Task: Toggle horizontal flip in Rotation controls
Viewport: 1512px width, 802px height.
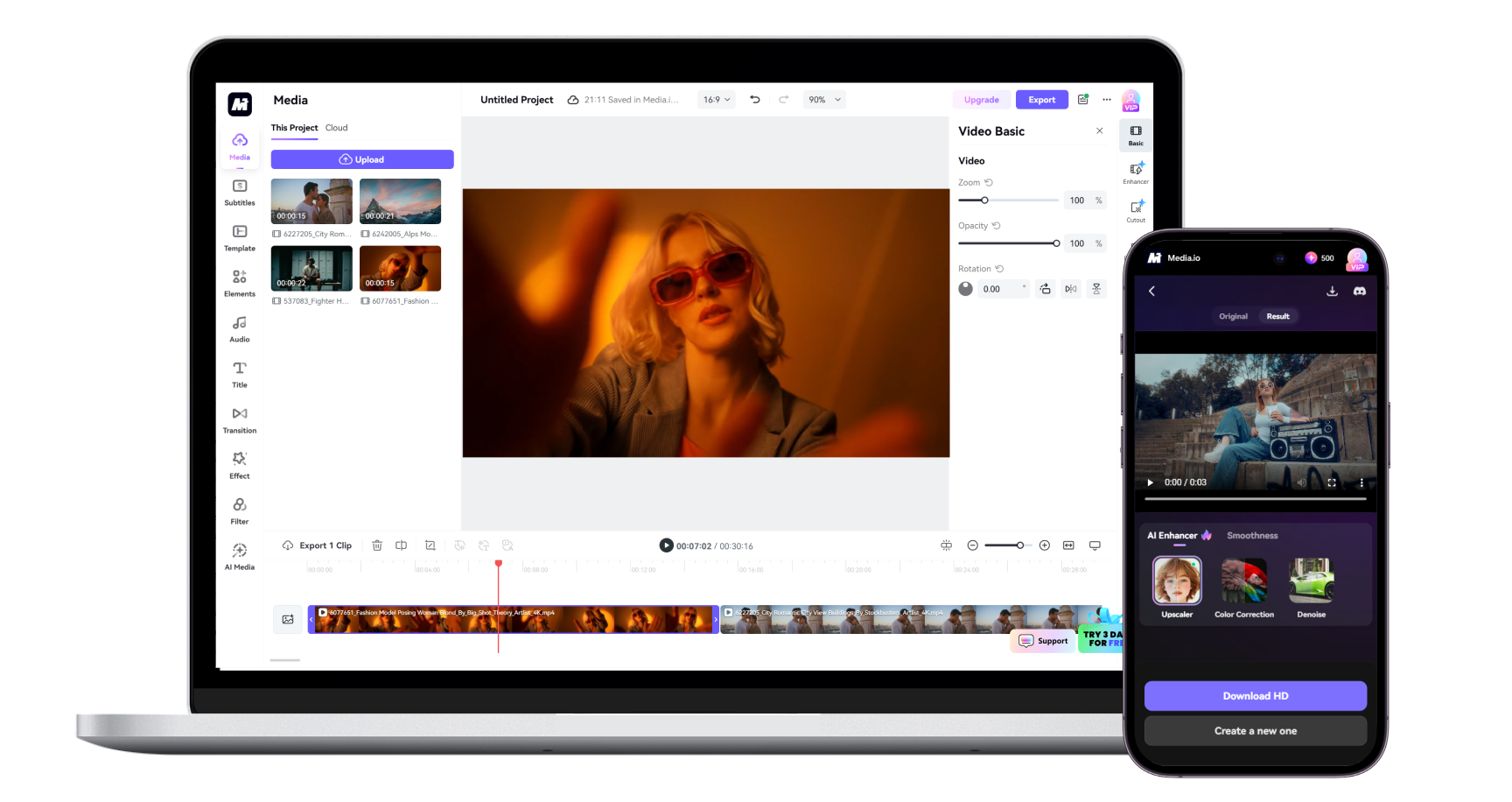Action: click(x=1070, y=288)
